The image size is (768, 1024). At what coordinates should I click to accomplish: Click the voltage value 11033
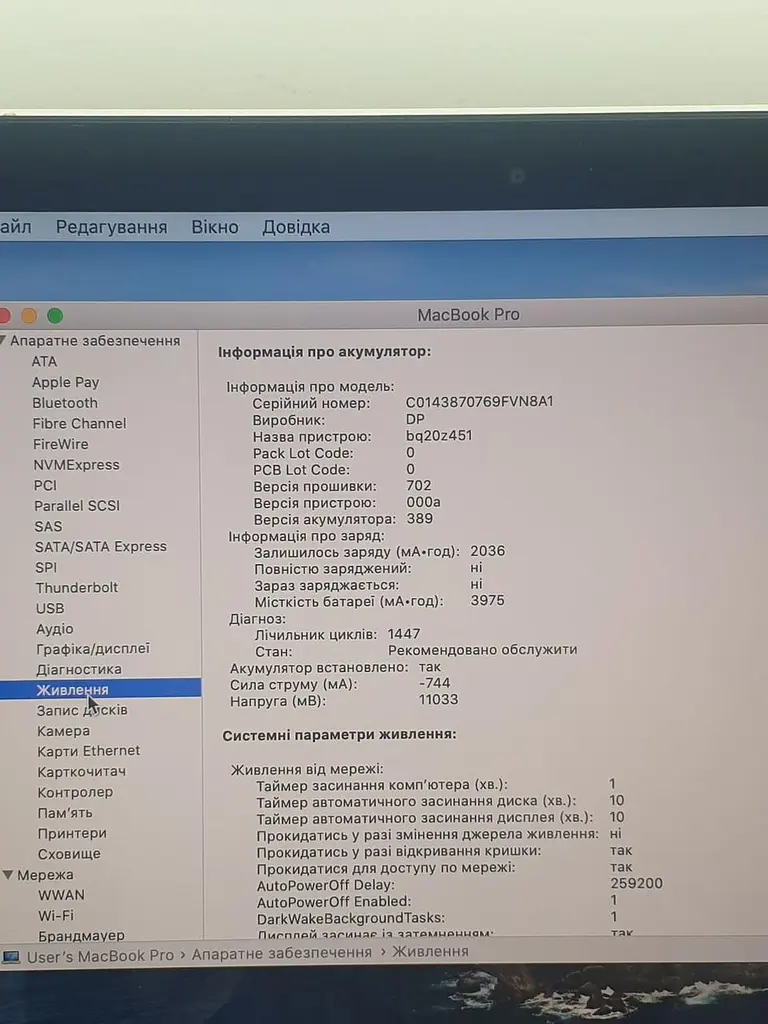(x=438, y=699)
